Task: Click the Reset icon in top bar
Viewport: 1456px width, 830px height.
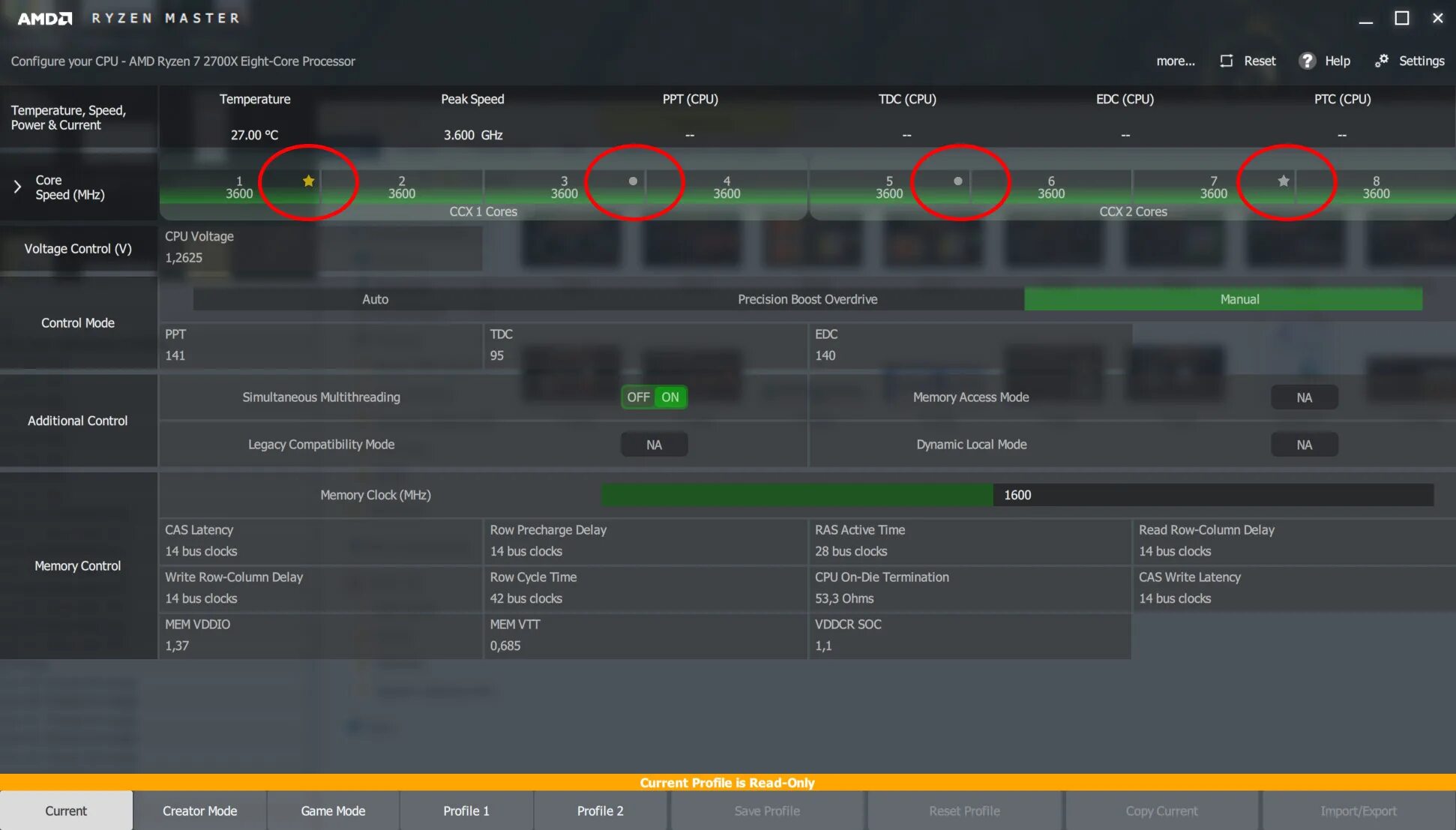Action: pos(1227,61)
